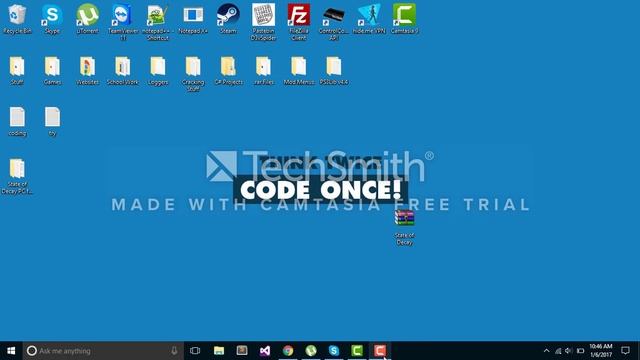
Task: Open Task View from the taskbar
Action: point(195,351)
